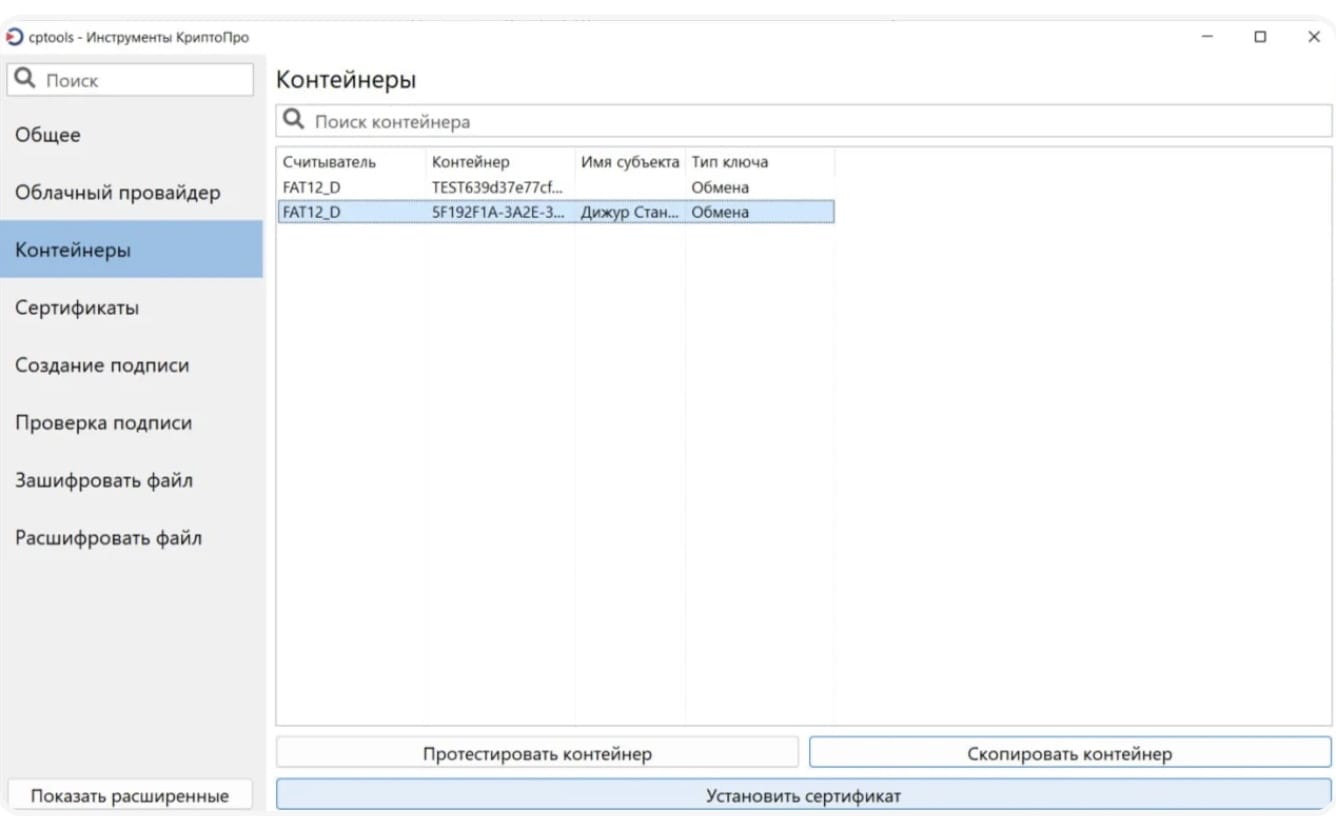Switch to Создание подписи section
Screen dimensions: 1336x816
[x=102, y=366]
